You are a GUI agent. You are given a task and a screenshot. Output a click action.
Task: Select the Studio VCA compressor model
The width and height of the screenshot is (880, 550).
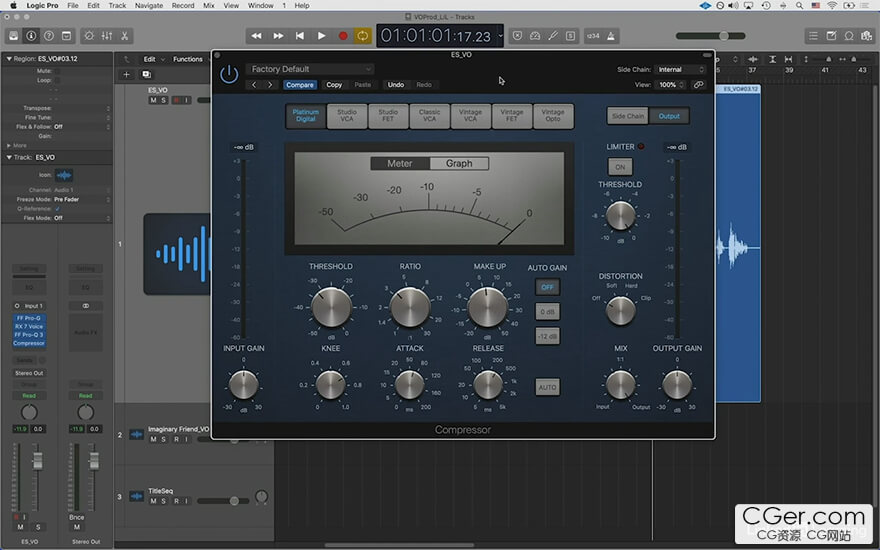coord(347,116)
